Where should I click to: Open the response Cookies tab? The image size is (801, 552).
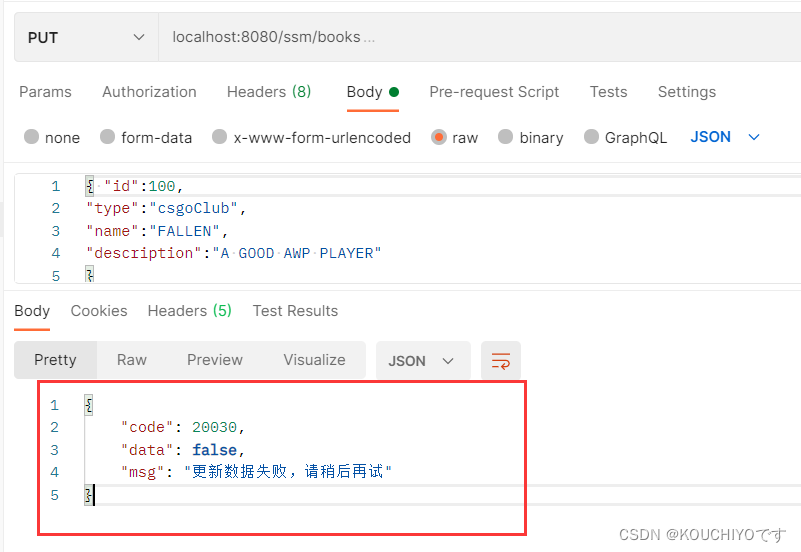pos(99,311)
